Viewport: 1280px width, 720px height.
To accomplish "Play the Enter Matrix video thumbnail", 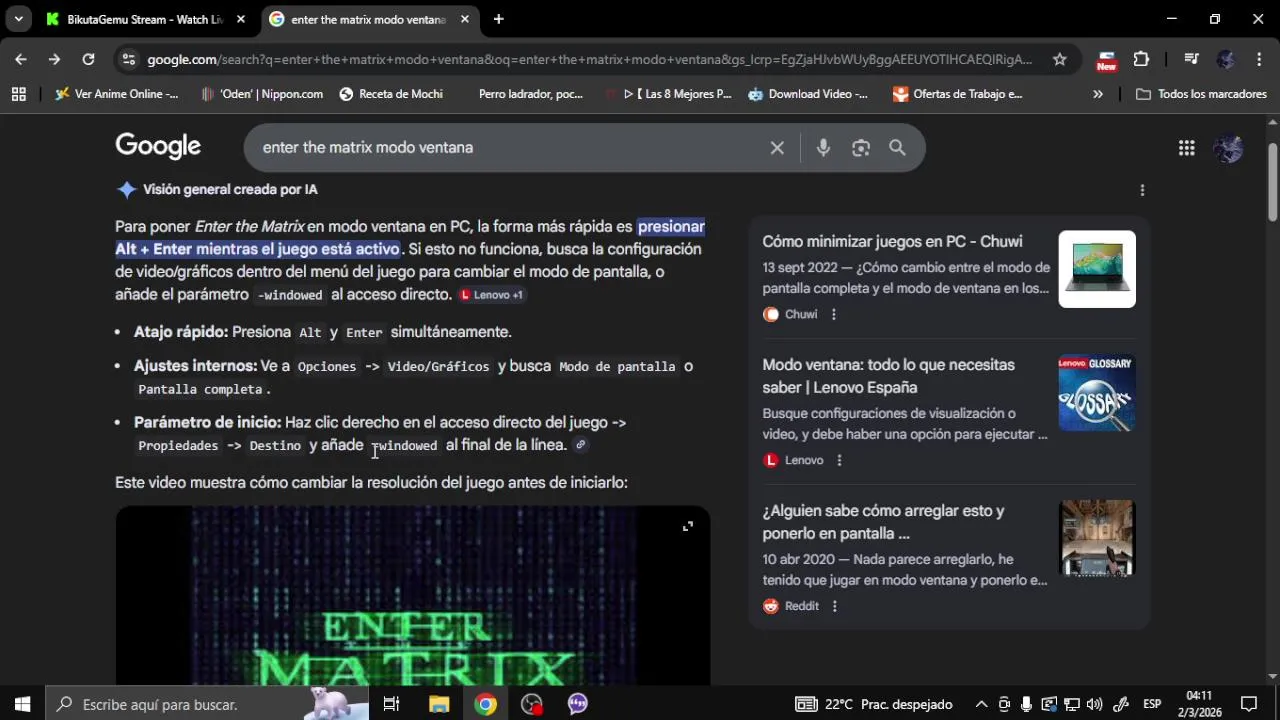I will coord(413,596).
